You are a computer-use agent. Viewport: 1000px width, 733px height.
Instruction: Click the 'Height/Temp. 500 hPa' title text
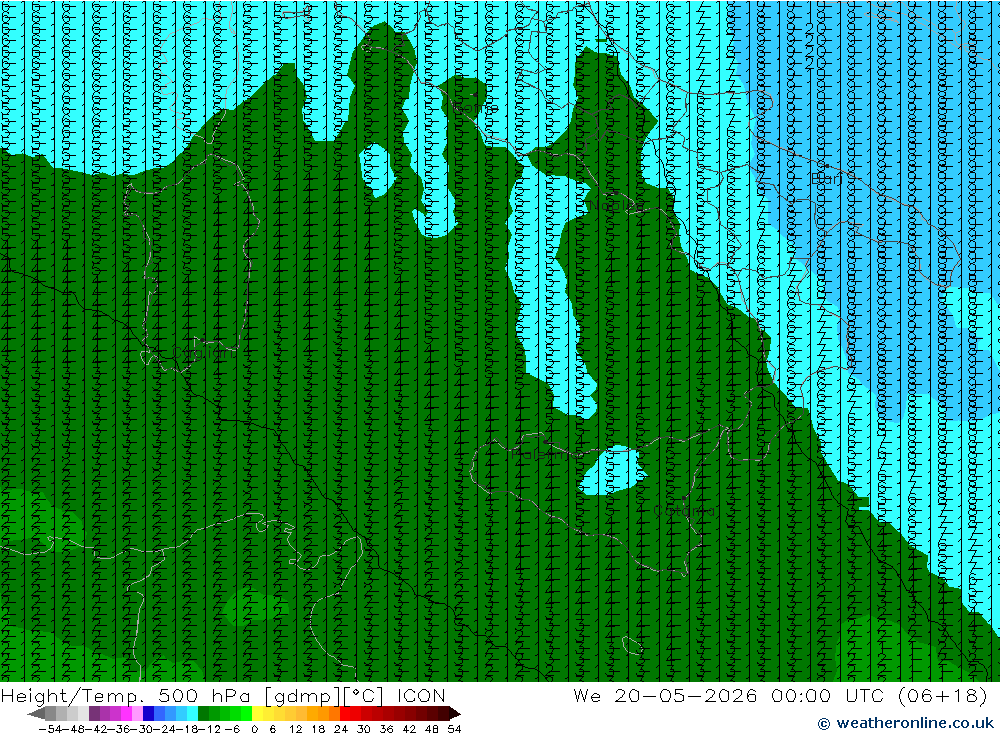[x=126, y=695]
